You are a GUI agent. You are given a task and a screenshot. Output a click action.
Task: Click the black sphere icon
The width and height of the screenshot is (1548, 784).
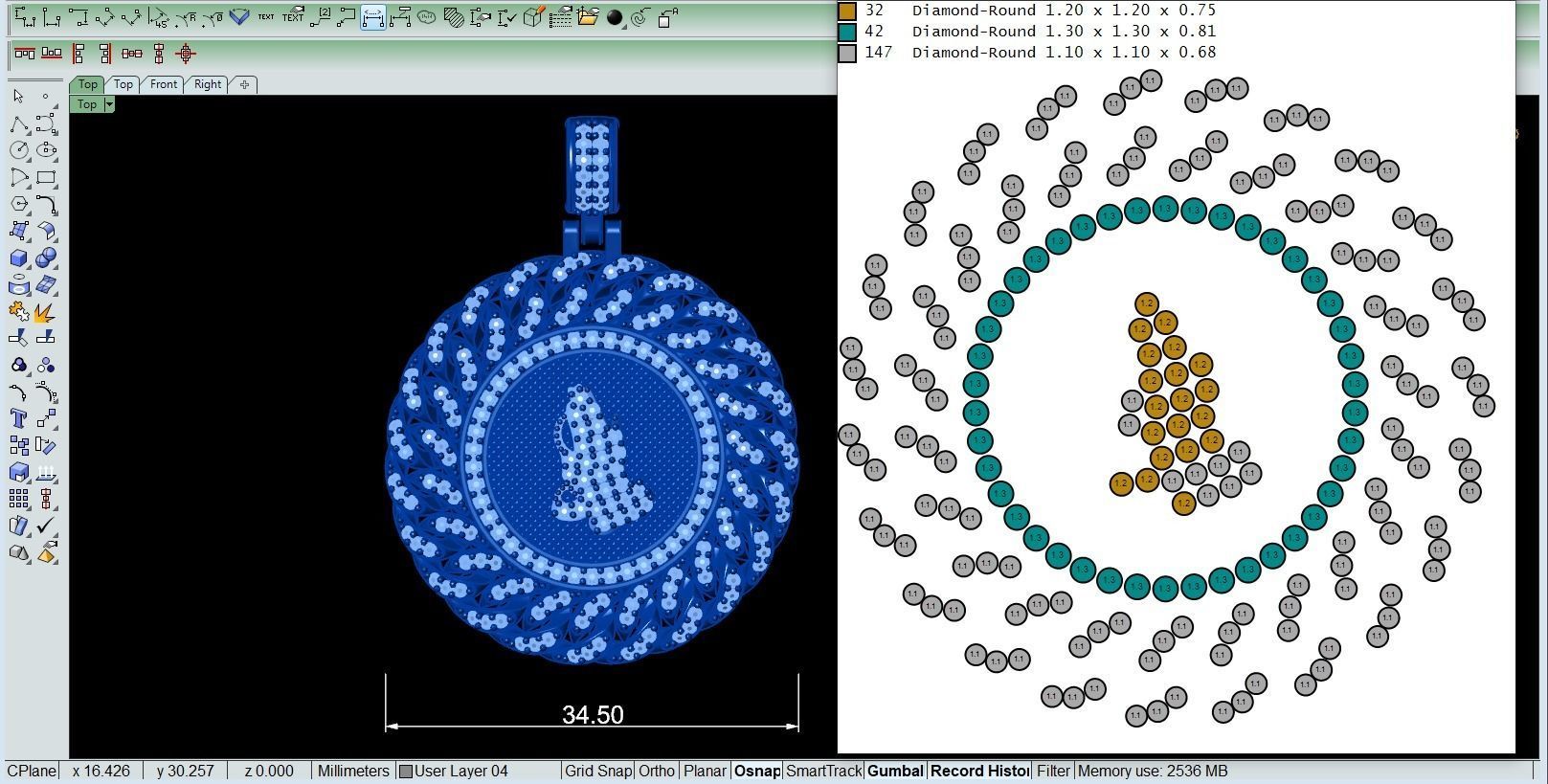click(615, 17)
